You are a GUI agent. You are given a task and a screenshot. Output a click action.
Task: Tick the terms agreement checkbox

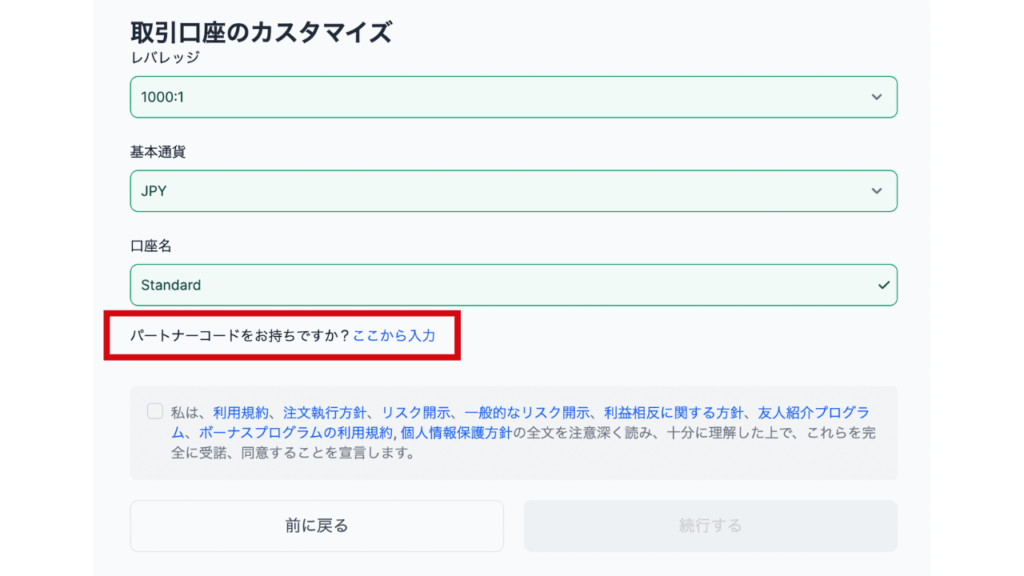tap(154, 411)
